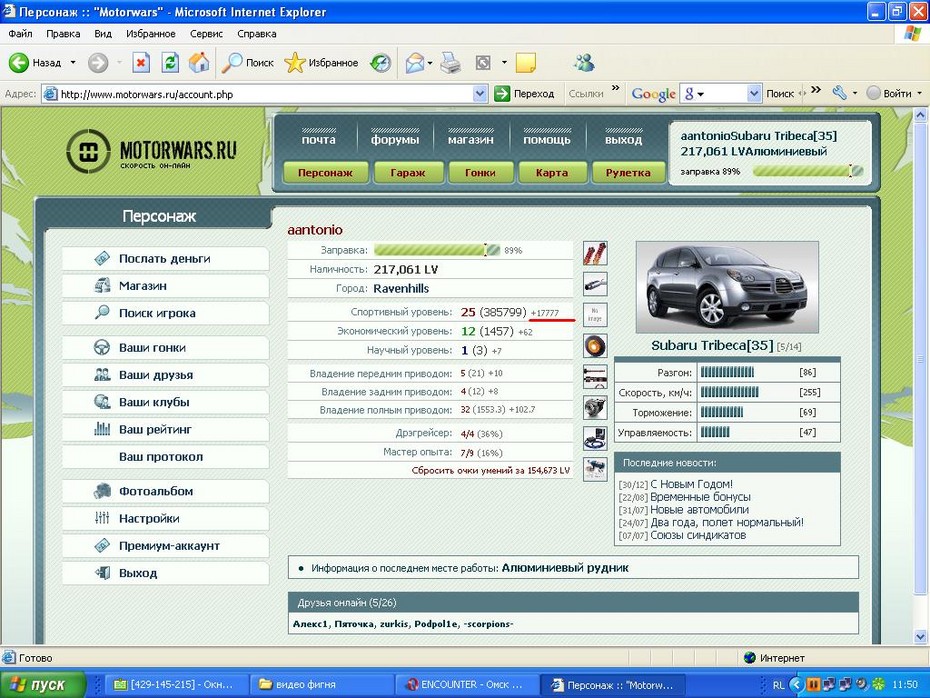Open the address bar dropdown arrow
This screenshot has width=930, height=698.
pos(480,94)
